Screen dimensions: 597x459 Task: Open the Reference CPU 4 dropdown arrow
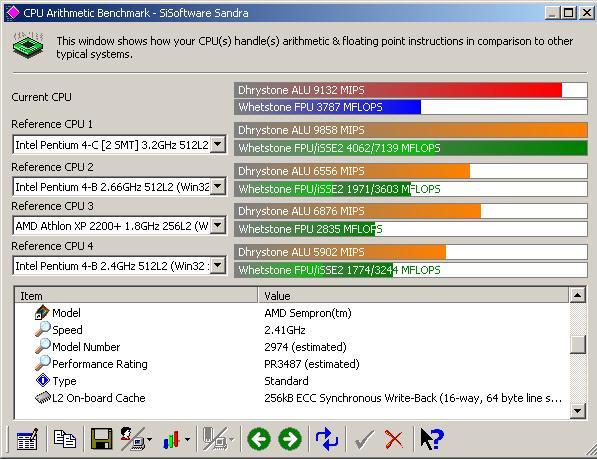click(x=218, y=265)
